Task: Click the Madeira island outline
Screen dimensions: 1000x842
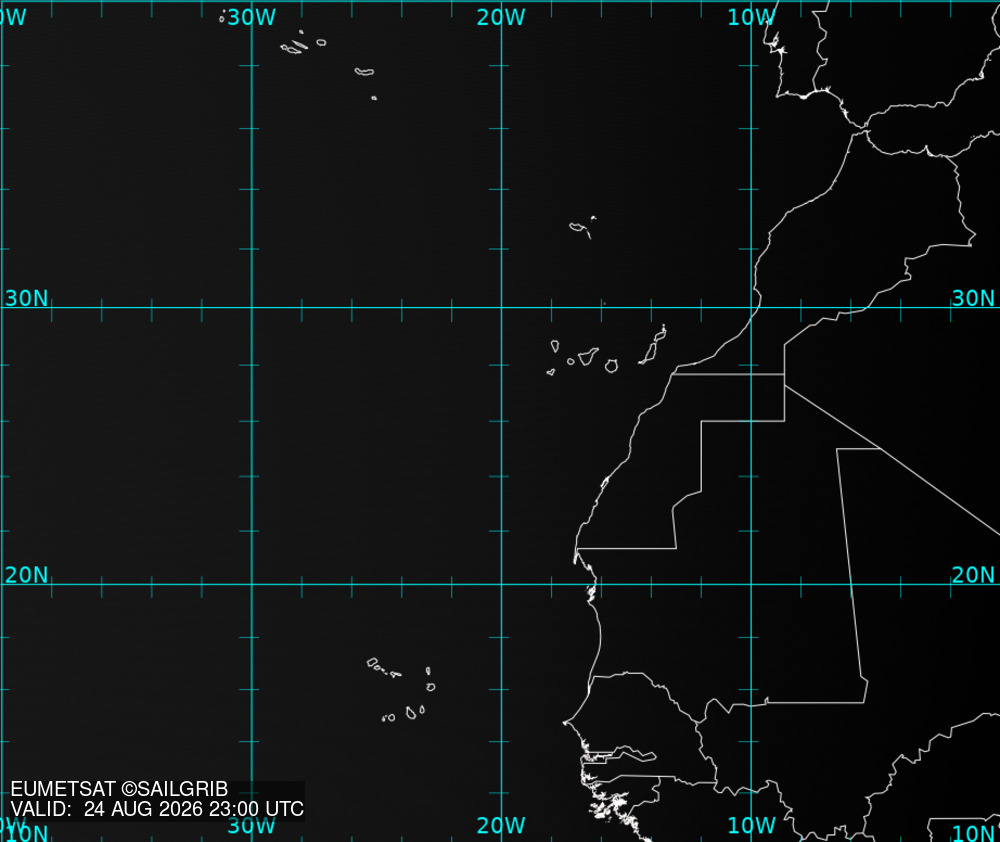Action: tap(583, 227)
